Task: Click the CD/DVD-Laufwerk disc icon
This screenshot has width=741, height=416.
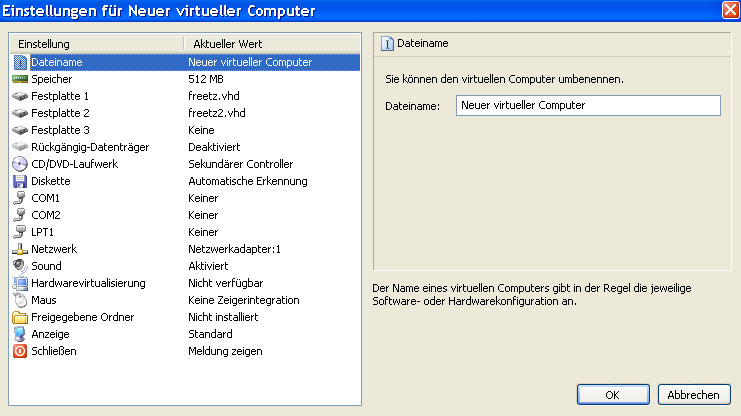Action: [x=20, y=164]
